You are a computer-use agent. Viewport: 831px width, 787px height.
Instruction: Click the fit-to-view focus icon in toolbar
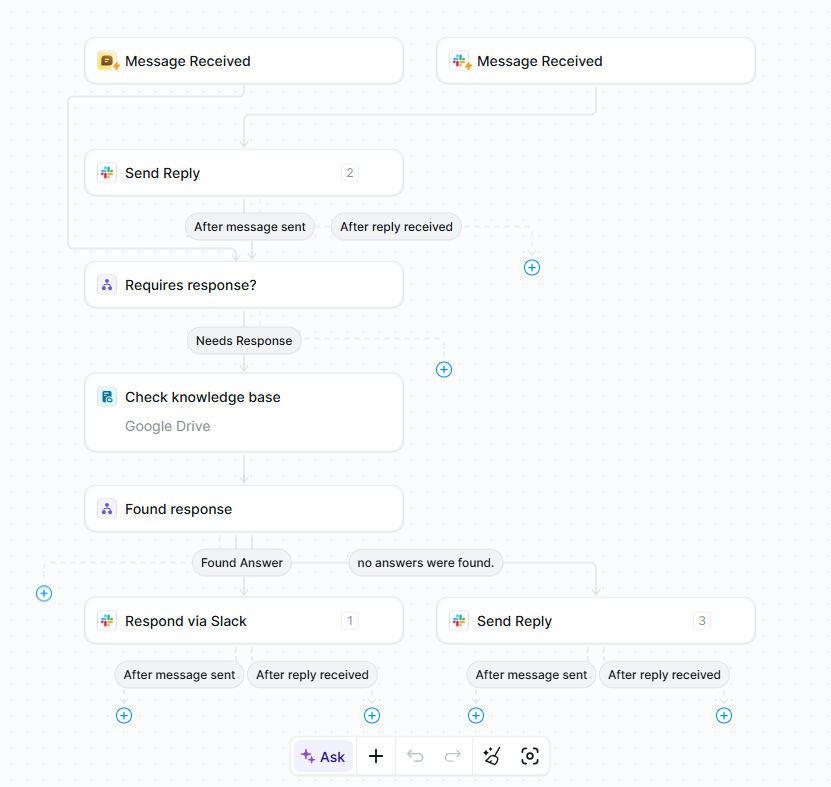coord(529,756)
